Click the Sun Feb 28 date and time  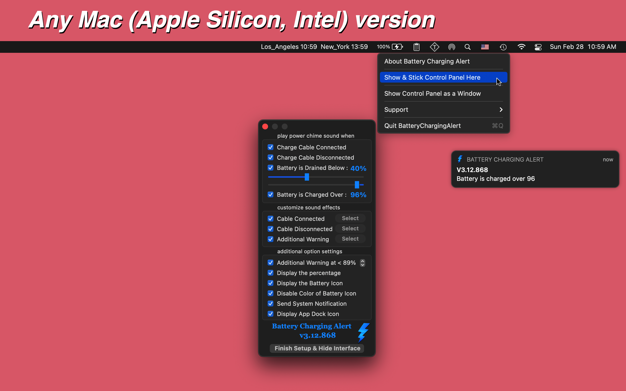pyautogui.click(x=582, y=47)
